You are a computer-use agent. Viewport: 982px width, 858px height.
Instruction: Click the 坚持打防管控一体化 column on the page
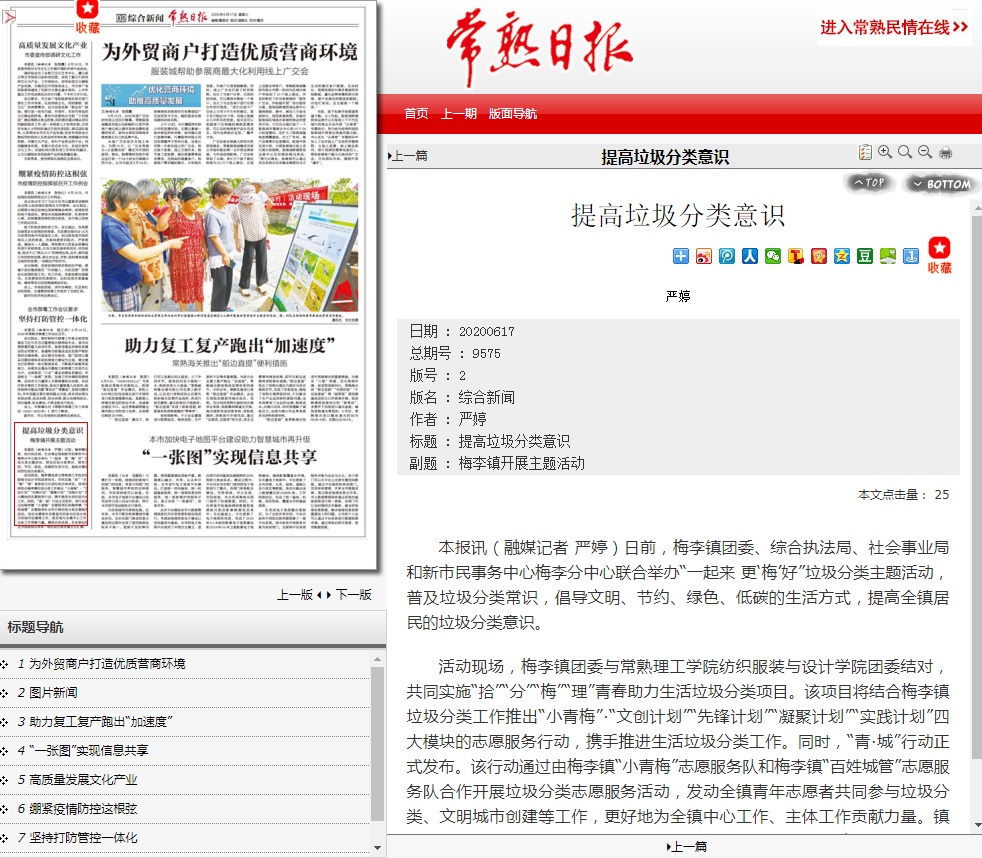click(x=53, y=362)
